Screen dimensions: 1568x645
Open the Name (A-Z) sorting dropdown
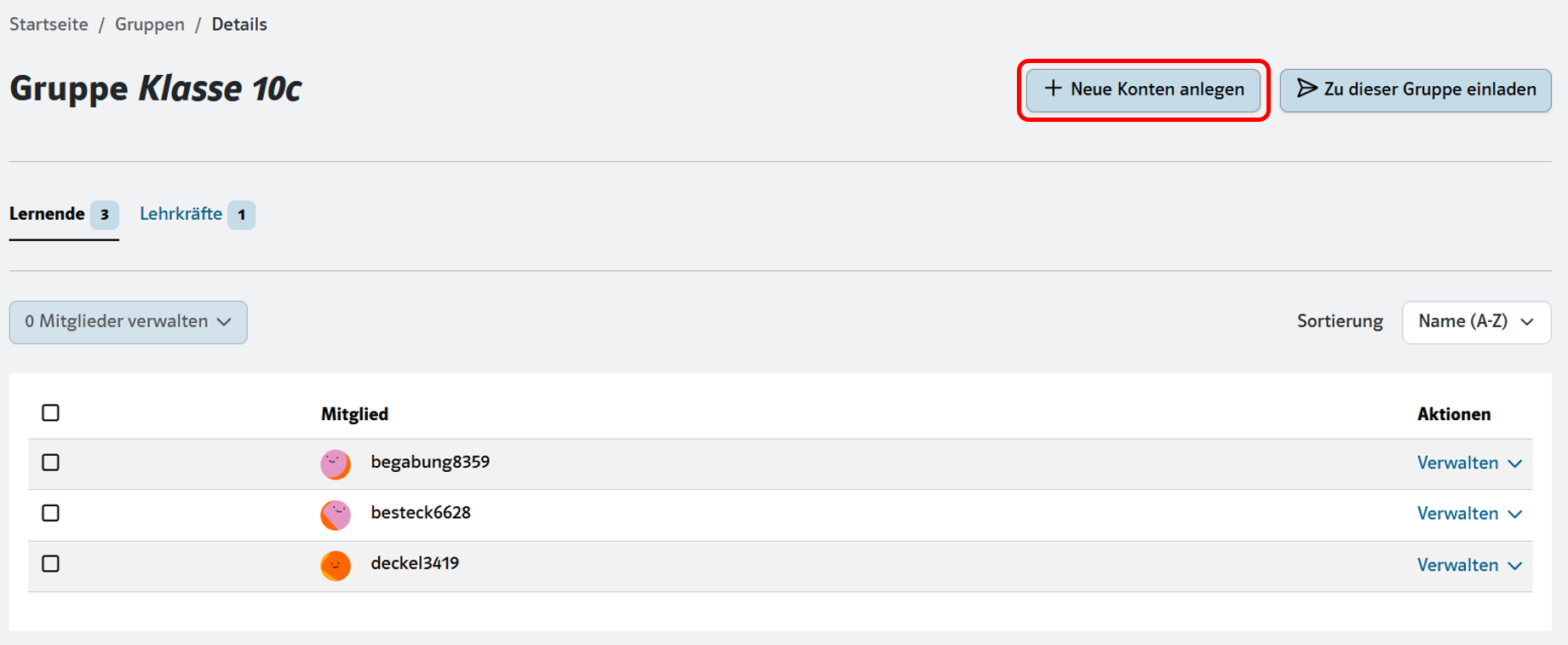1476,322
